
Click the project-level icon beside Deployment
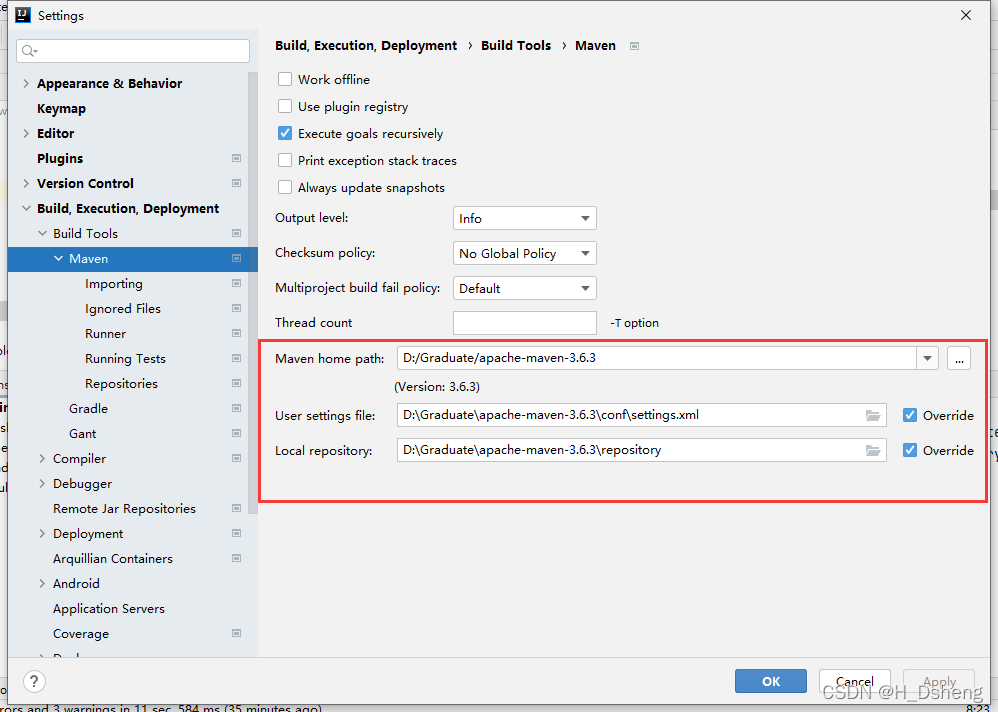236,533
